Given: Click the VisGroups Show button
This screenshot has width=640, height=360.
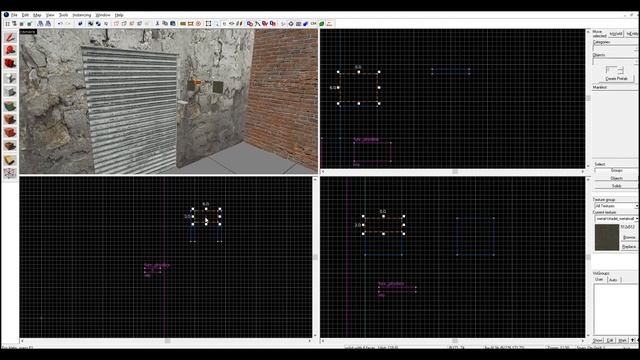Looking at the screenshot, I should coord(598,340).
